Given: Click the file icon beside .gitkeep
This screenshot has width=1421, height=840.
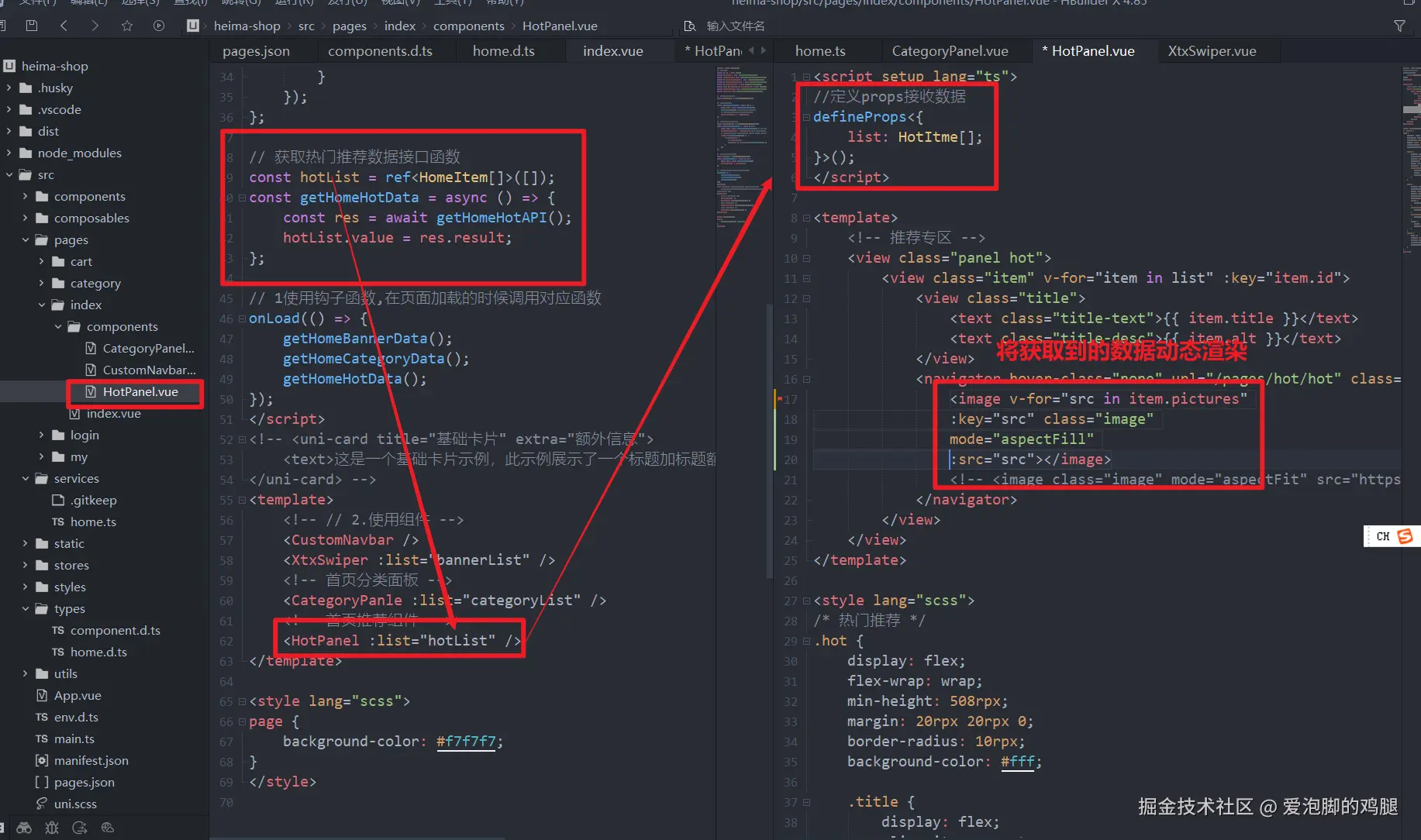Looking at the screenshot, I should [x=58, y=500].
